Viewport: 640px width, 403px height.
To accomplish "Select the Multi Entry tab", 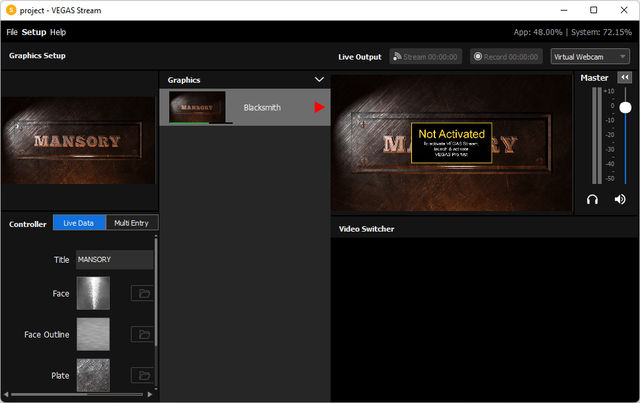I will pyautogui.click(x=132, y=223).
